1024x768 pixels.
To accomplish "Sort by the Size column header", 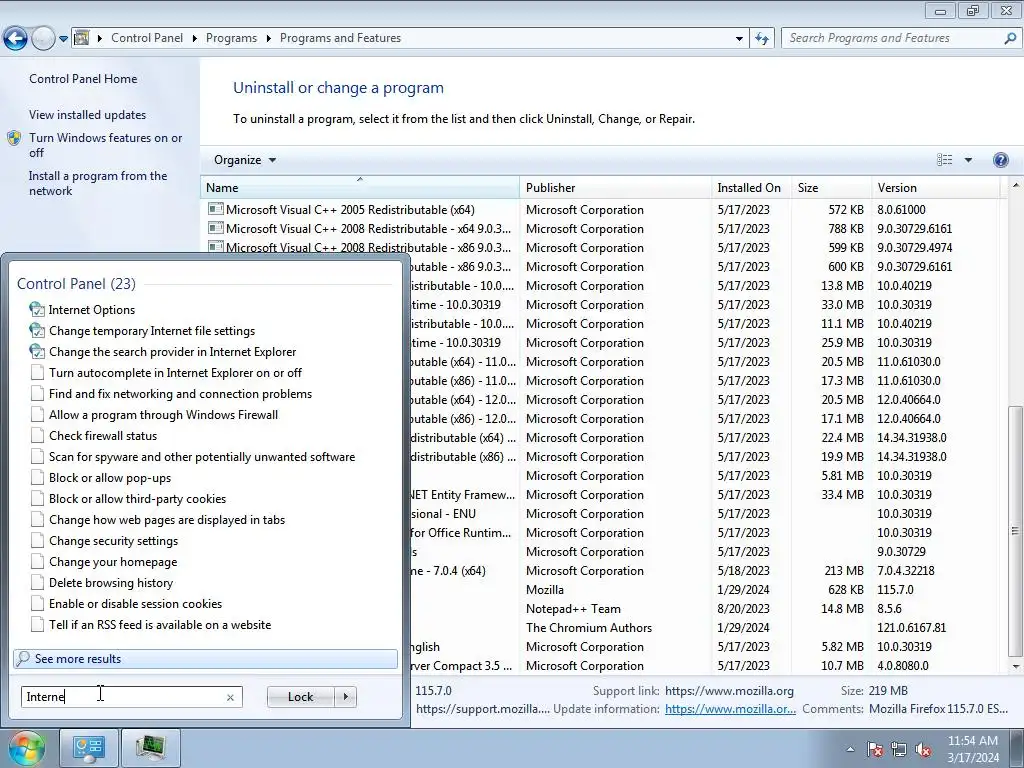I will pos(831,187).
